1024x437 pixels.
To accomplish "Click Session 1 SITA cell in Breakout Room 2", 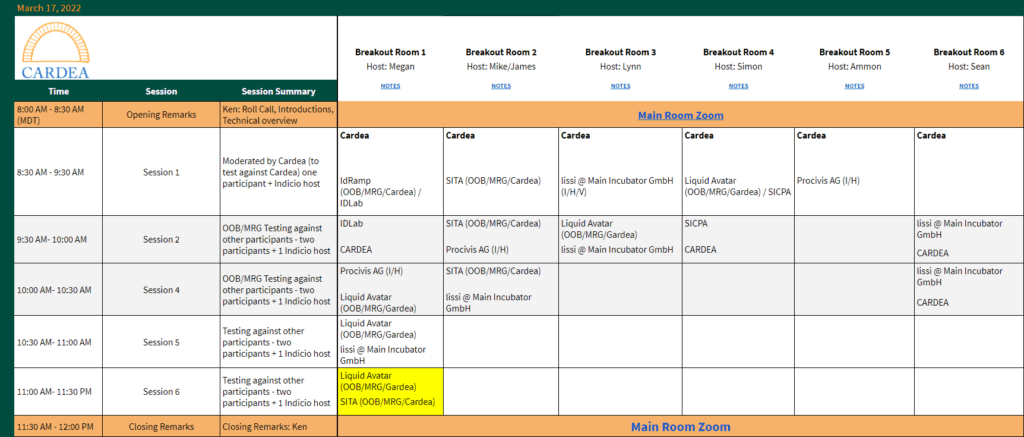I will [x=501, y=172].
